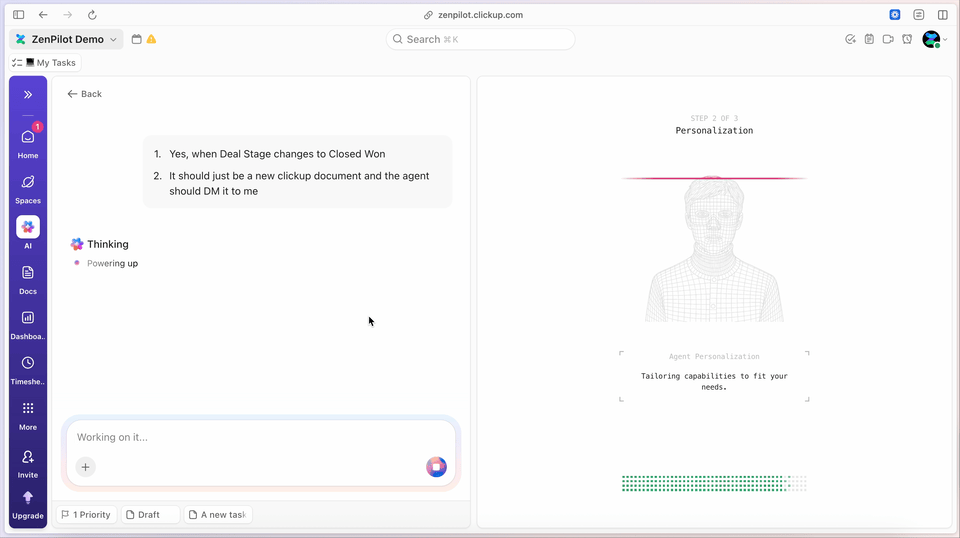Click the zenpilot.clickup.com address bar

[x=474, y=15]
